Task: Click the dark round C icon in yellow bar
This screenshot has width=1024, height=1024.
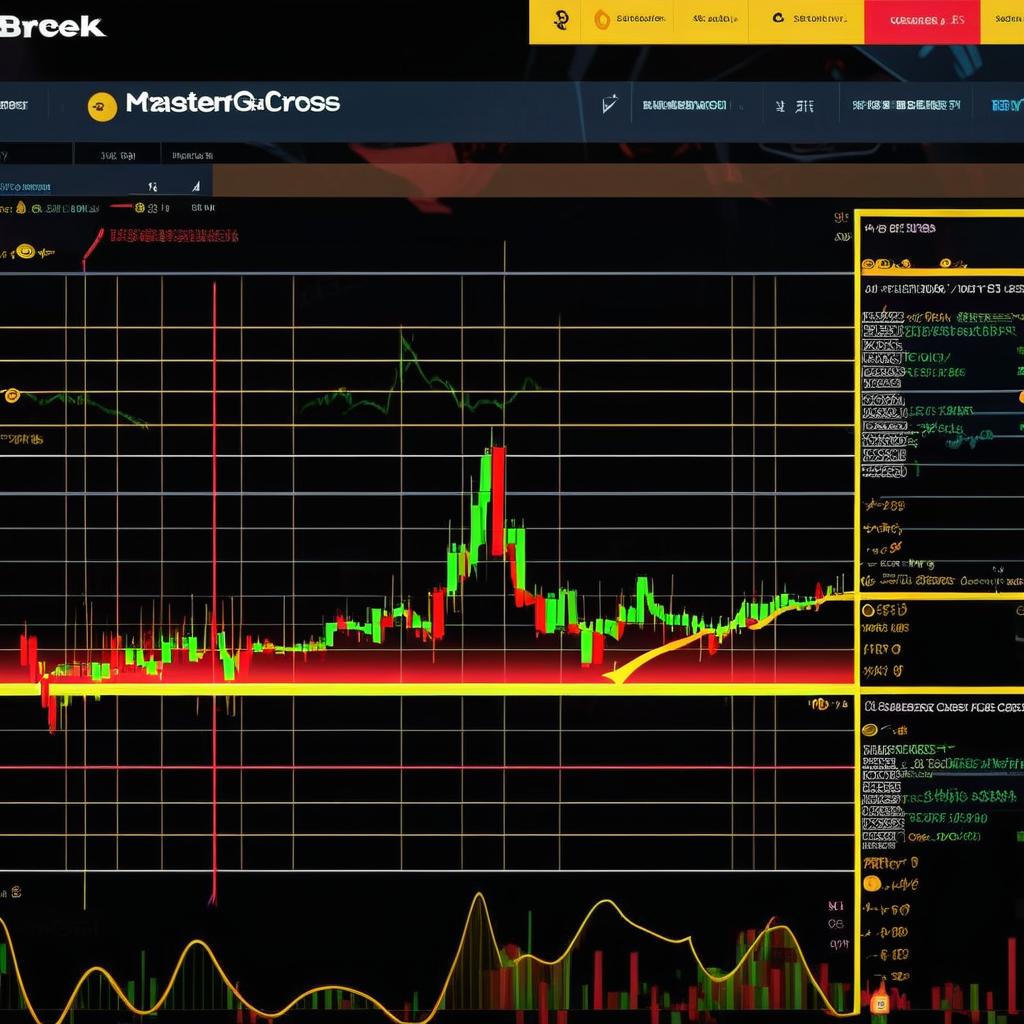Action: click(x=778, y=18)
